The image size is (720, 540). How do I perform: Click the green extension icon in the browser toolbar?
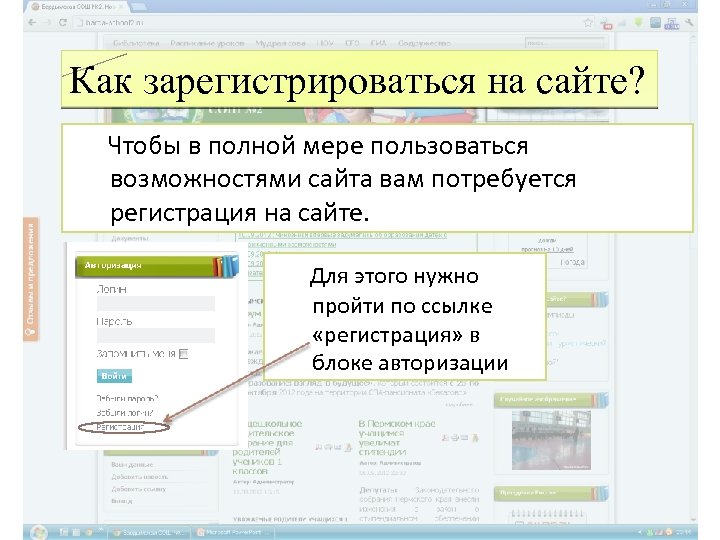tap(639, 22)
